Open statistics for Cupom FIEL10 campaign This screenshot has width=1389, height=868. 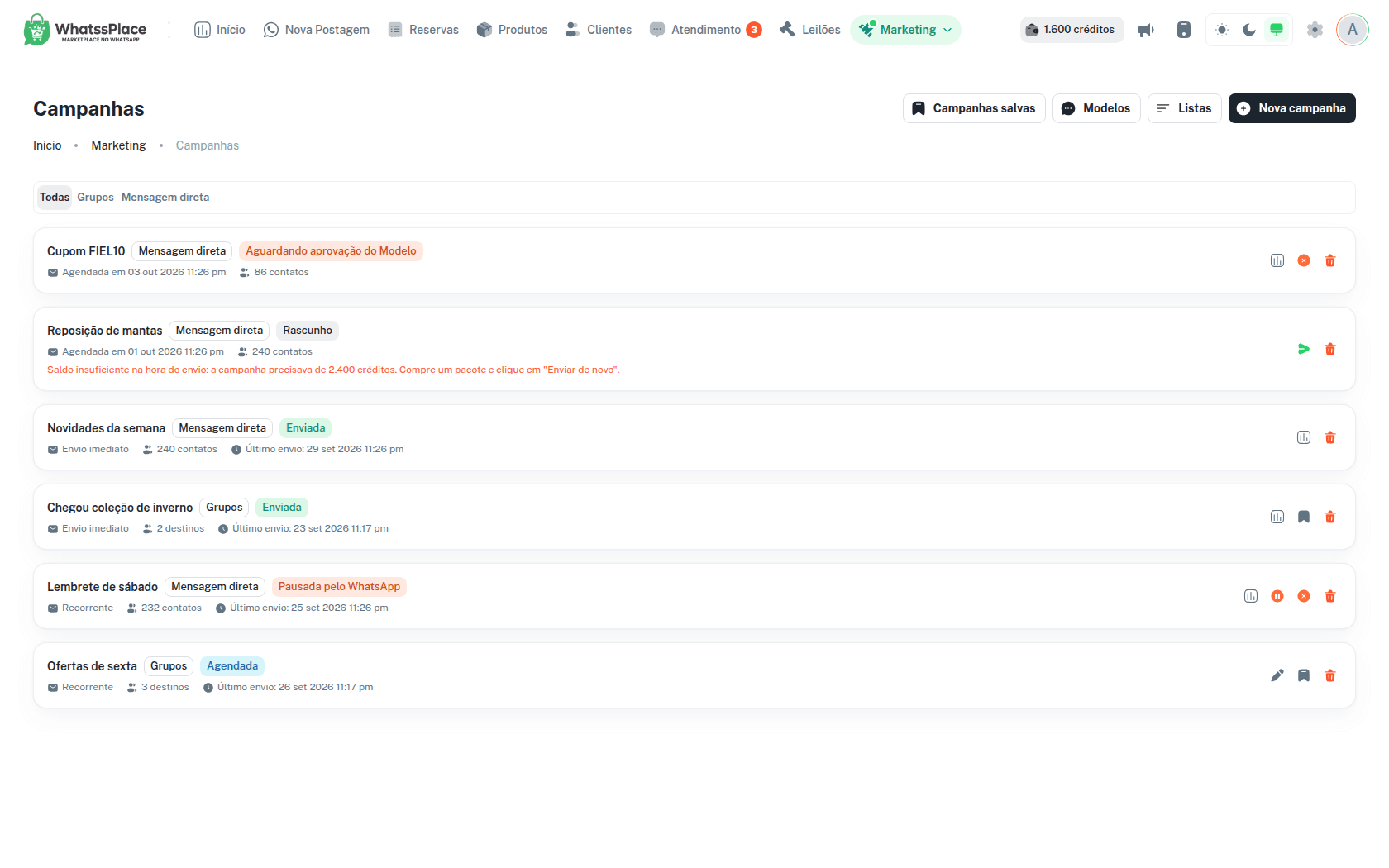pyautogui.click(x=1277, y=260)
